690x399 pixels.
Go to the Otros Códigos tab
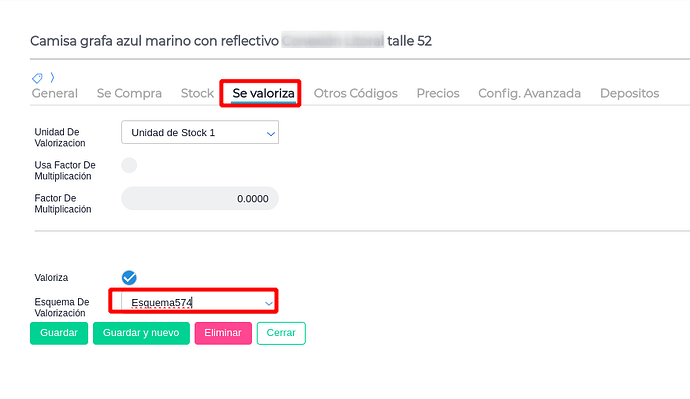pyautogui.click(x=356, y=93)
